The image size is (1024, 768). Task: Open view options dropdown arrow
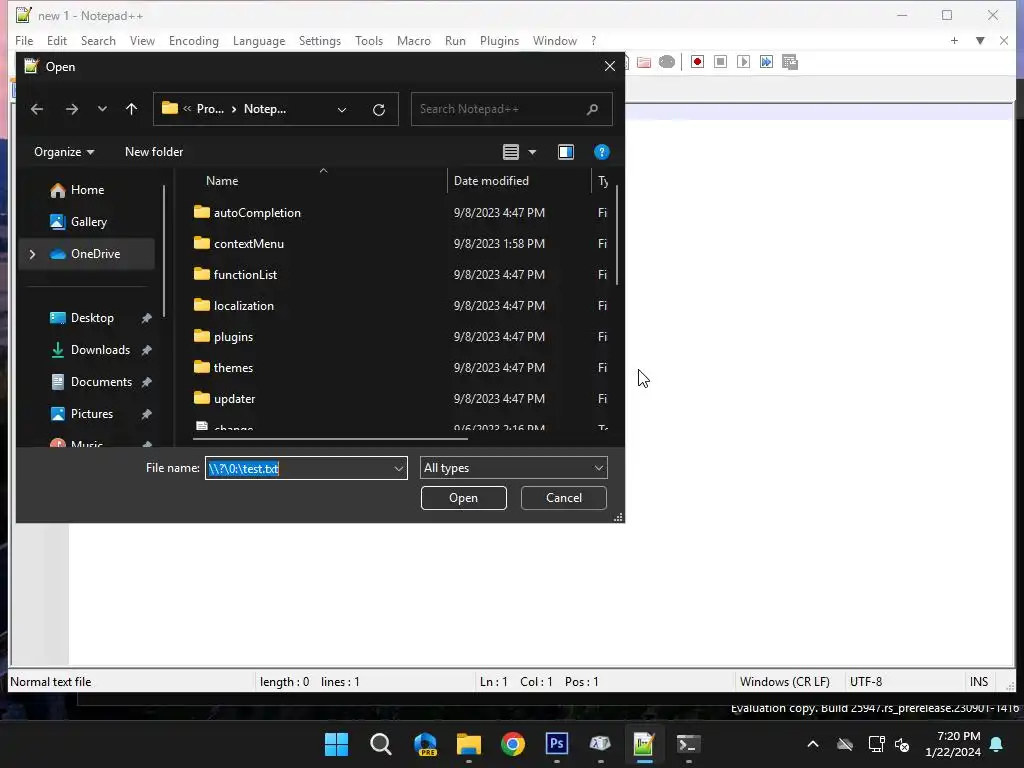pyautogui.click(x=532, y=152)
